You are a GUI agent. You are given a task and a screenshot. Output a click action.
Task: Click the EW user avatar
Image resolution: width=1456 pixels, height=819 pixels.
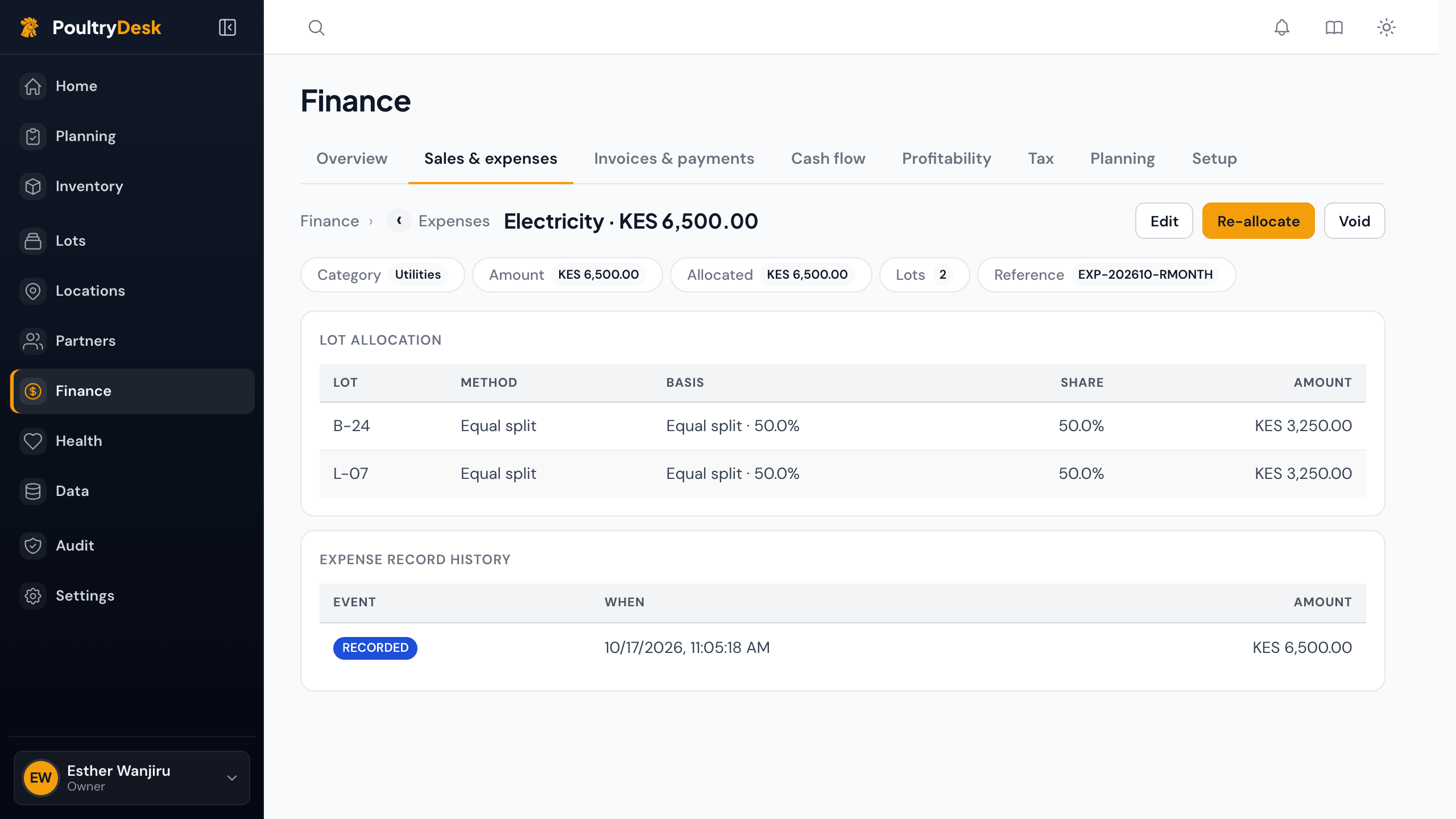coord(41,778)
